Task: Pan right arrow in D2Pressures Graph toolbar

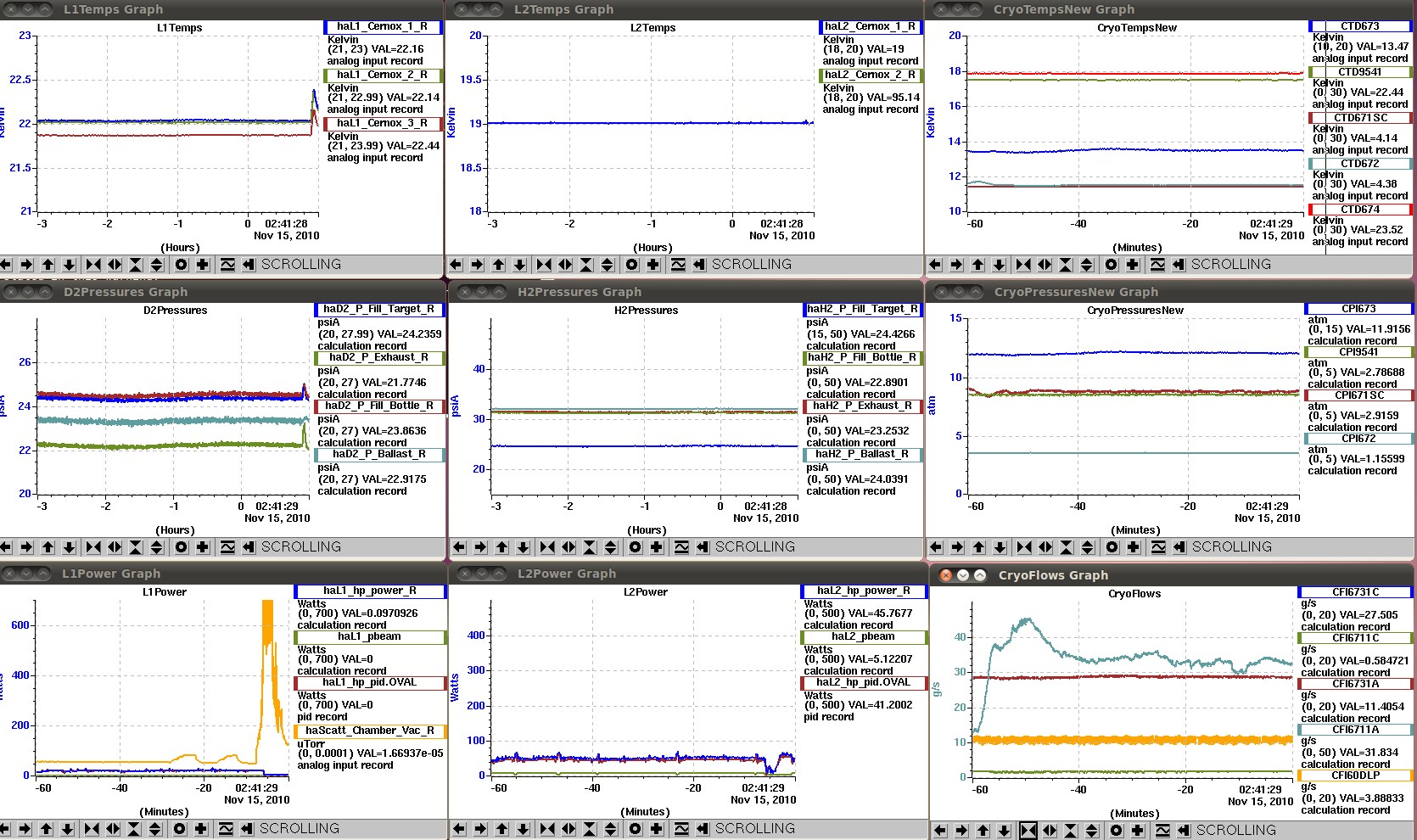Action: pos(26,547)
